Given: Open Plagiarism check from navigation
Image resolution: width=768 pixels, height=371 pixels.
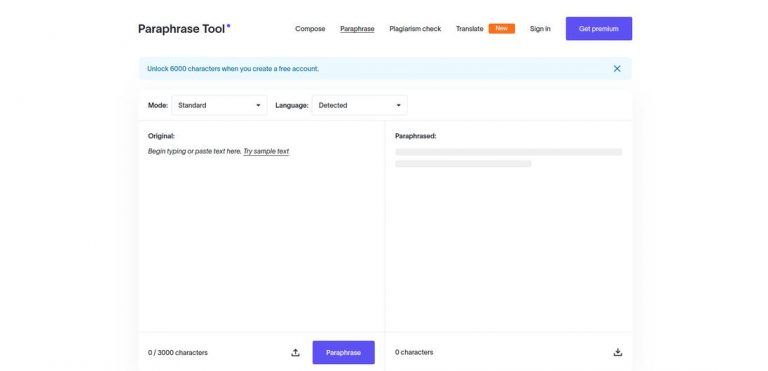Looking at the screenshot, I should [415, 29].
